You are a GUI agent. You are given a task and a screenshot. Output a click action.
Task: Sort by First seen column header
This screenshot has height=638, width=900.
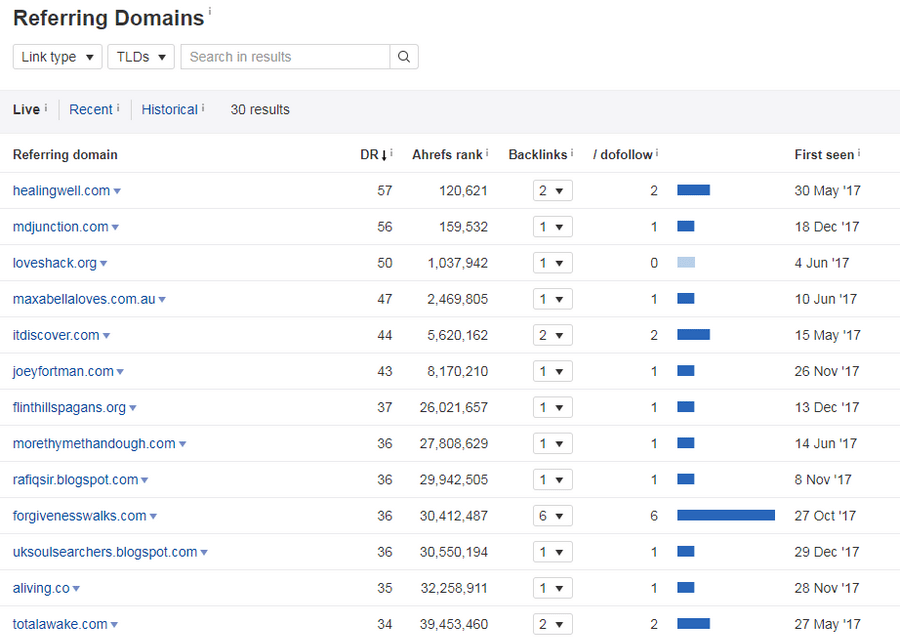tap(824, 155)
